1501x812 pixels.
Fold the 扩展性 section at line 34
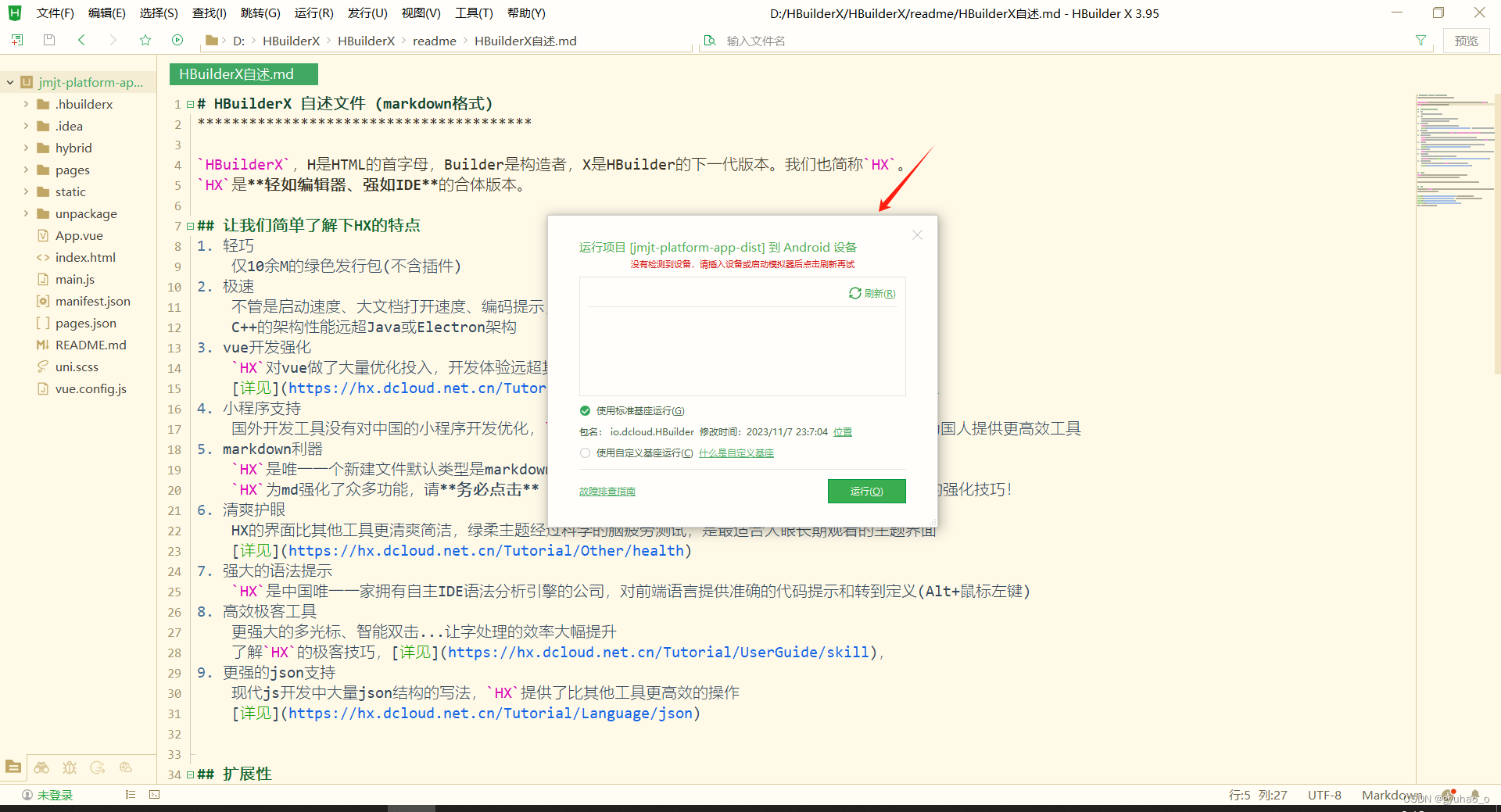[190, 774]
